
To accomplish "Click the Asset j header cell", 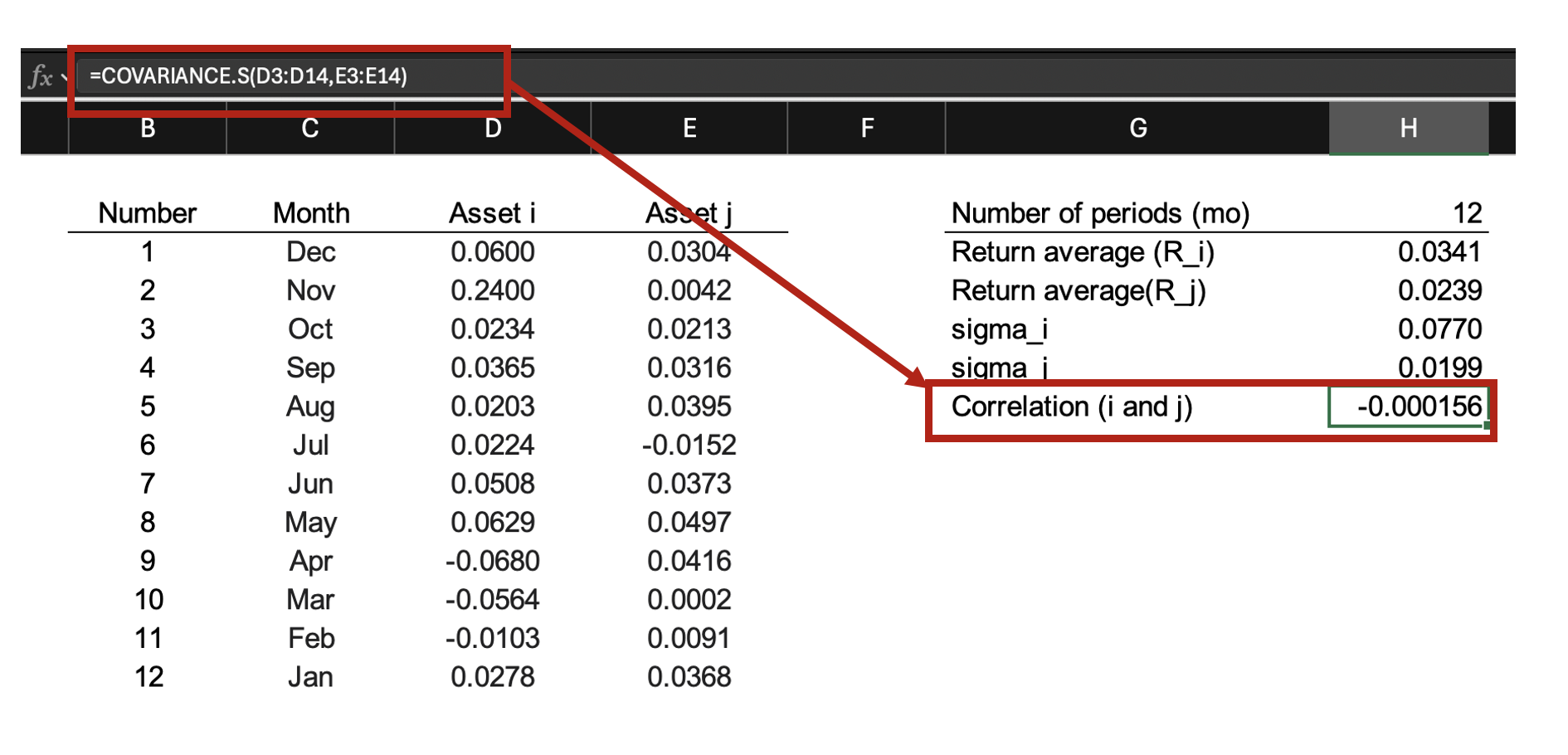I will tap(689, 213).
